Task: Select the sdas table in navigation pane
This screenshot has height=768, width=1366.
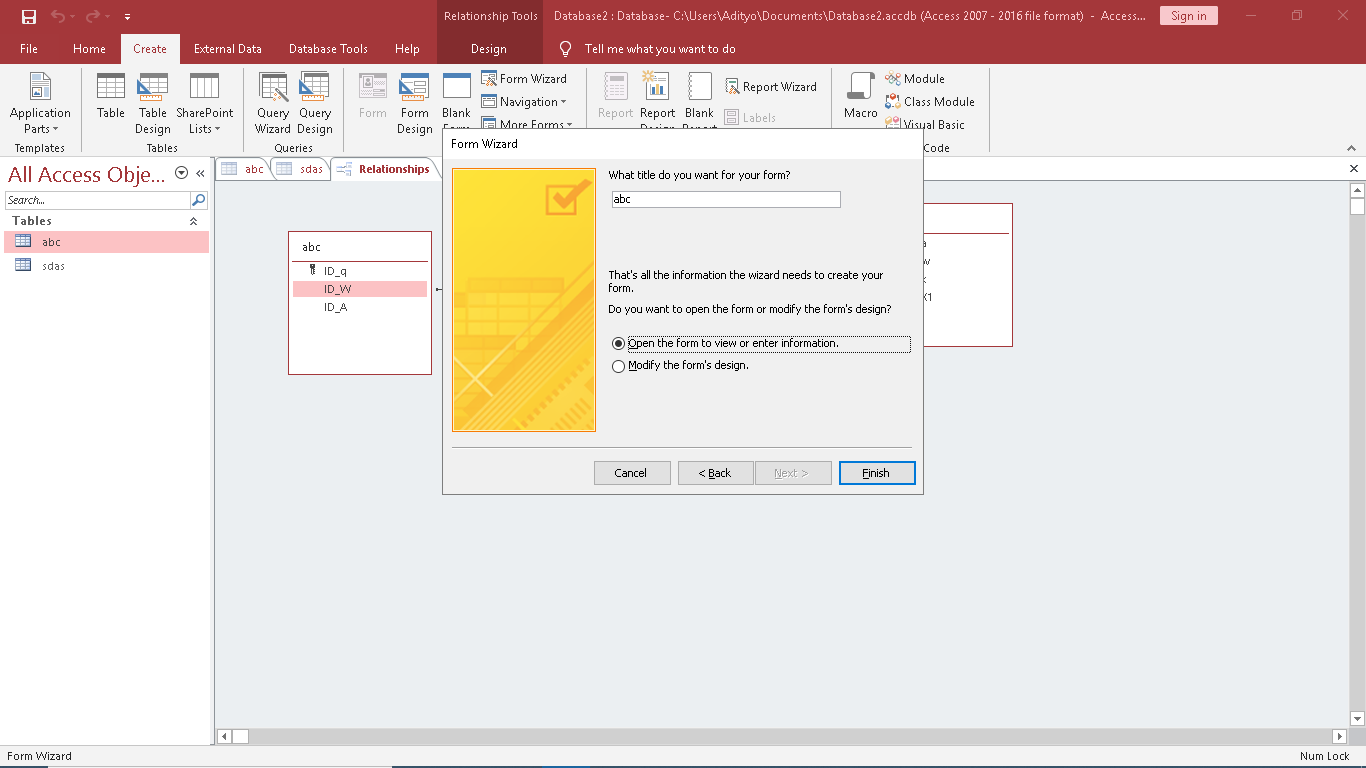Action: [53, 266]
